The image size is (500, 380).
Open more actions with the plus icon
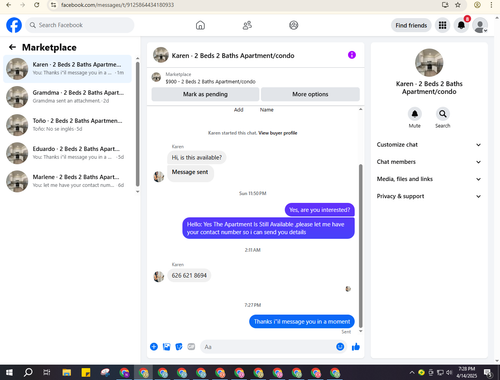(154, 347)
